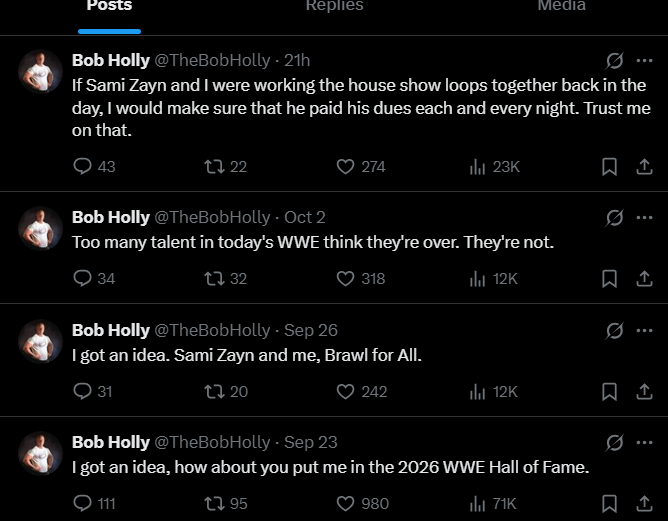The height and width of the screenshot is (521, 668).
Task: Switch to the Media tab
Action: coord(561,6)
